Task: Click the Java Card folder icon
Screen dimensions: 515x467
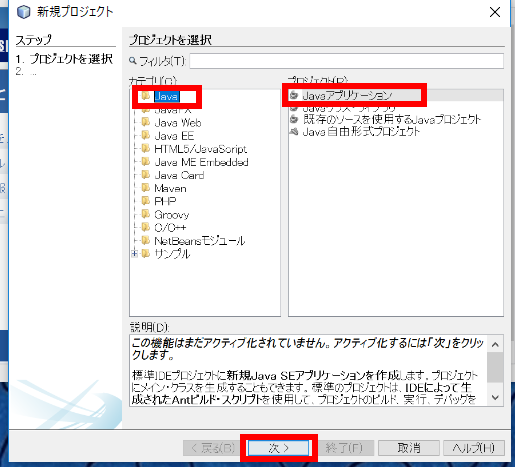Action: click(146, 175)
